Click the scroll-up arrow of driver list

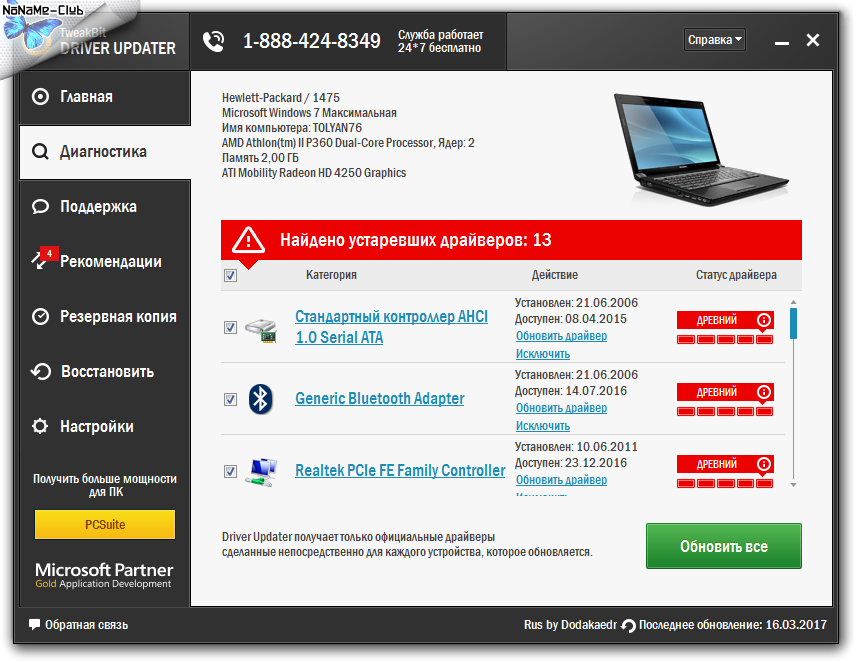(793, 302)
